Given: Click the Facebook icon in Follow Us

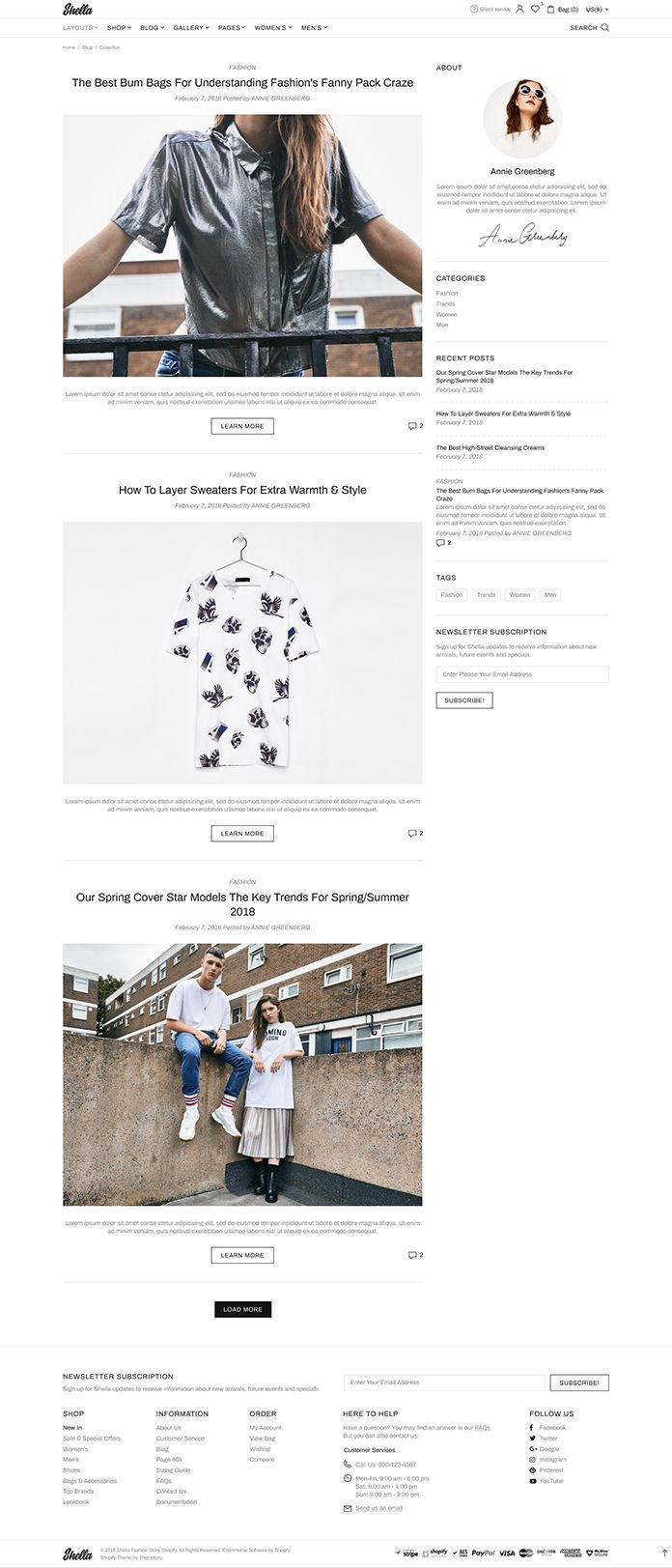Looking at the screenshot, I should click(532, 1428).
